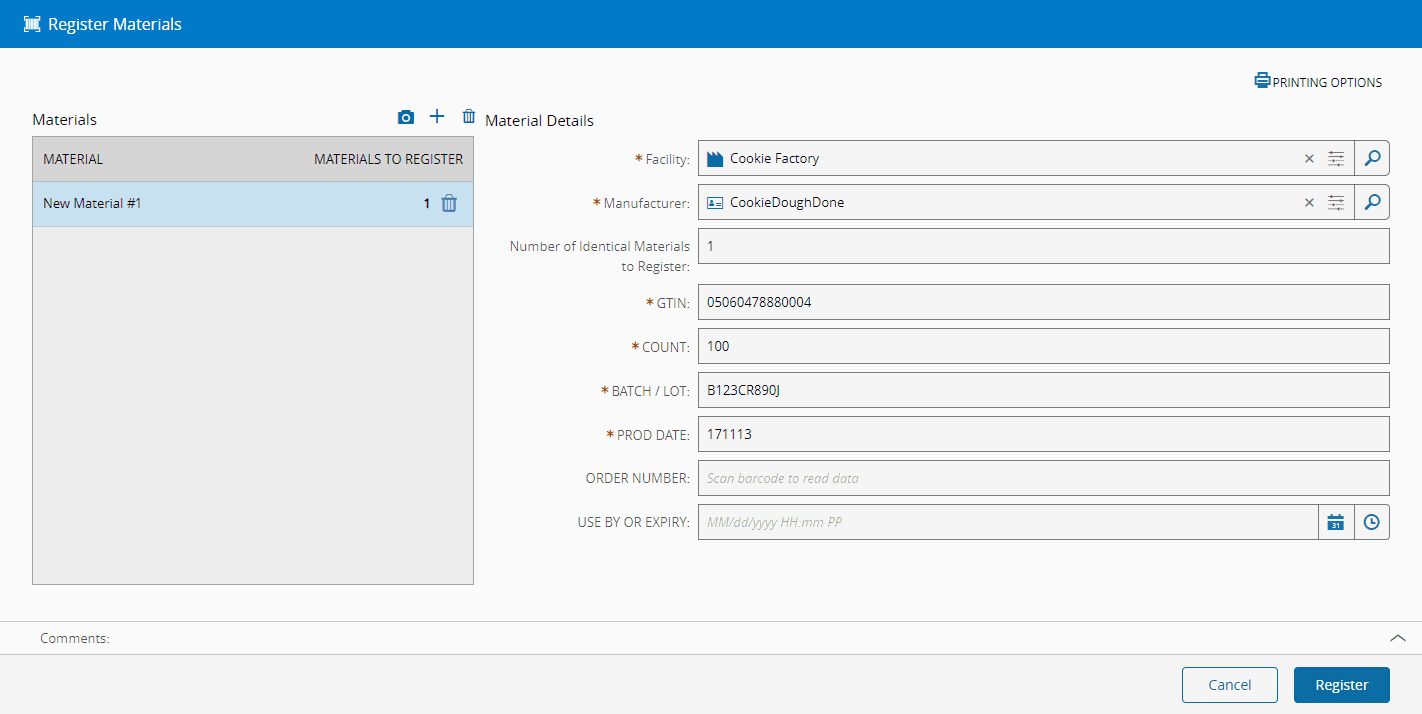Viewport: 1422px width, 714px height.
Task: Edit the BATCH / LOT field
Action: click(x=1043, y=390)
